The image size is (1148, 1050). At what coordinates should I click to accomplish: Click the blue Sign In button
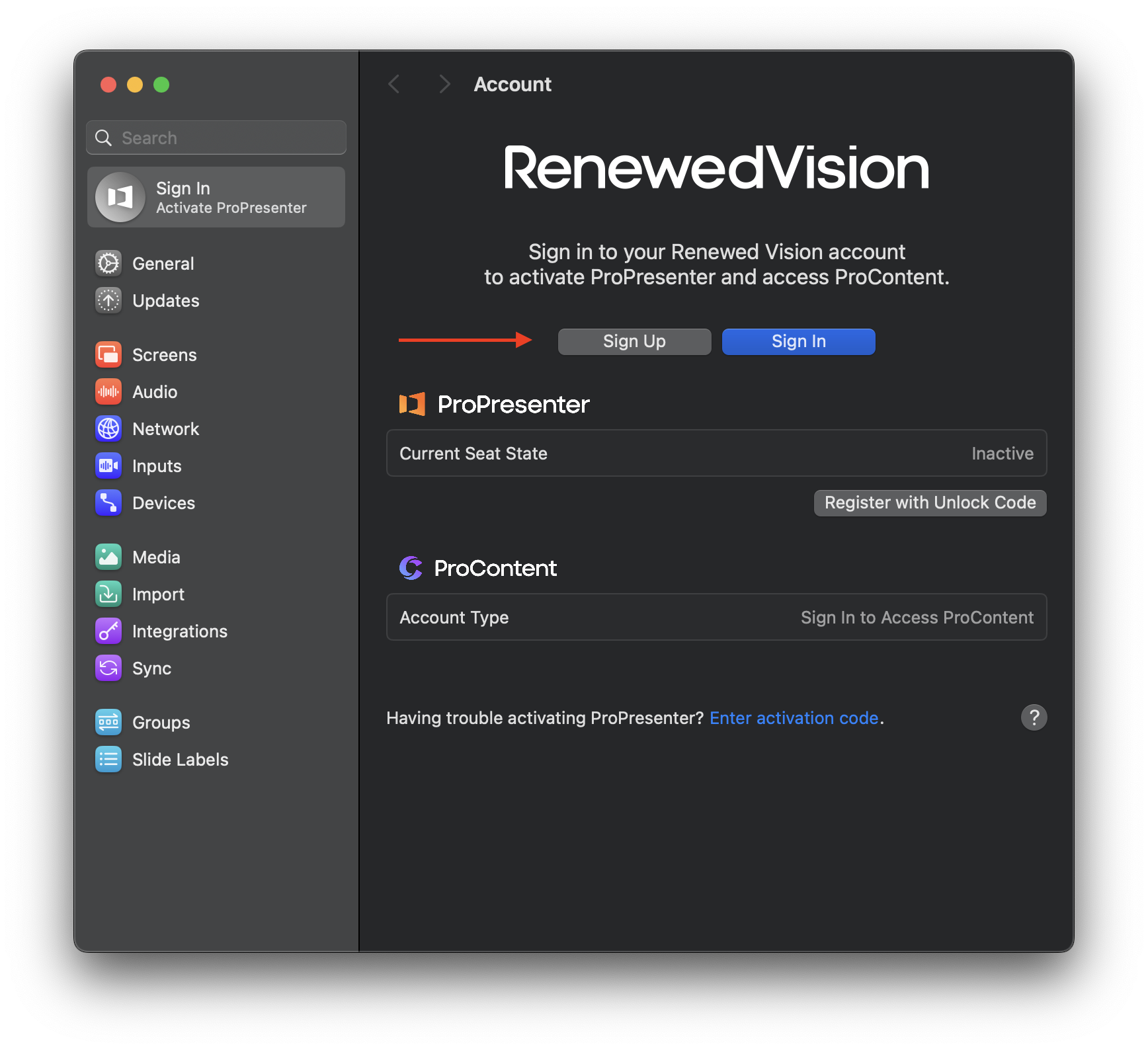point(799,341)
